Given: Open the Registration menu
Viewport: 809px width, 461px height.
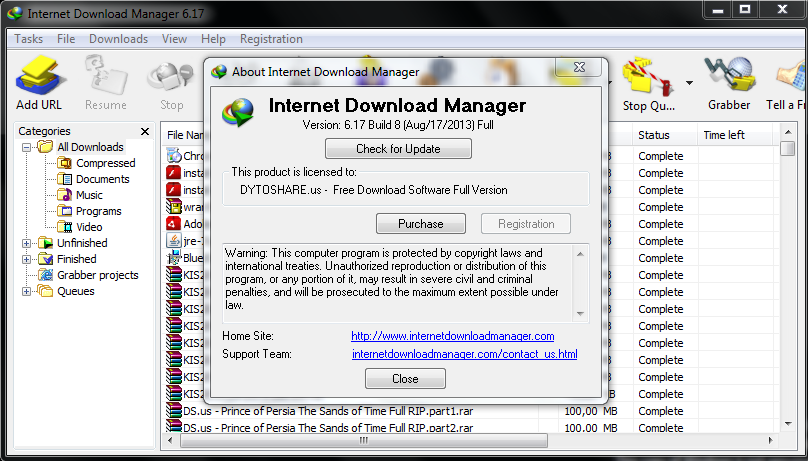Looking at the screenshot, I should pos(271,39).
